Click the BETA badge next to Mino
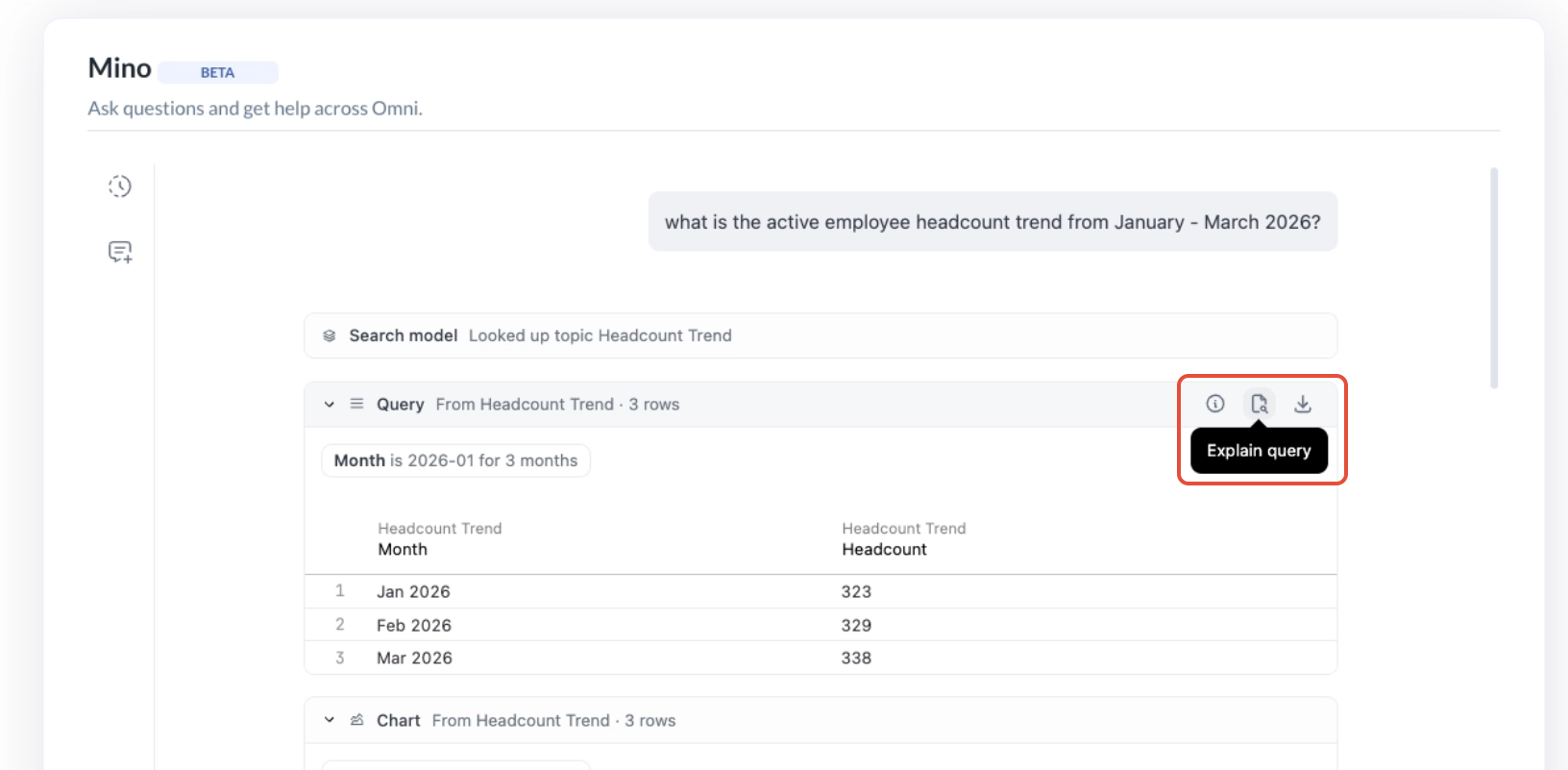 pos(218,72)
